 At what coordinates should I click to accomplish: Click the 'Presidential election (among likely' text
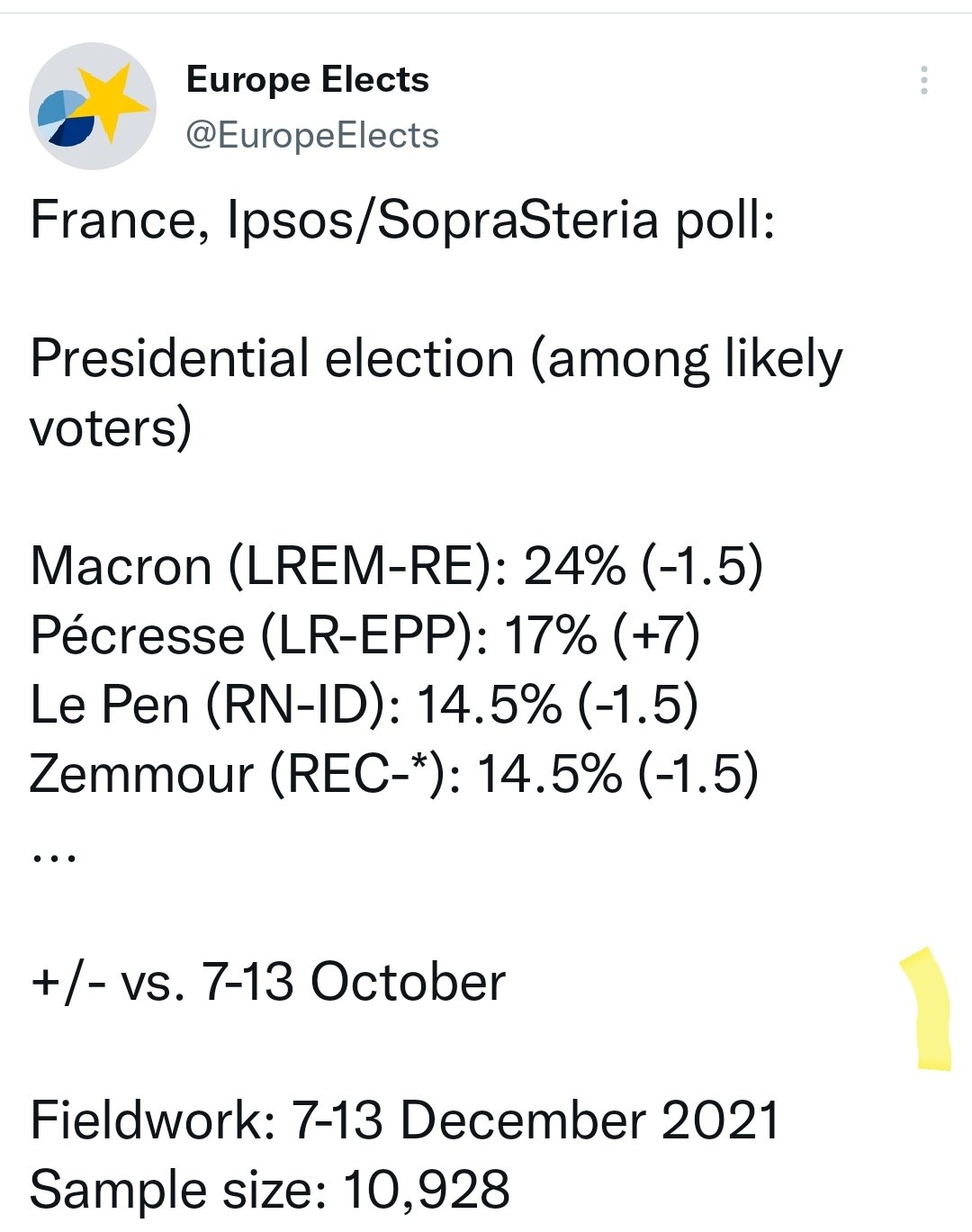[436, 359]
